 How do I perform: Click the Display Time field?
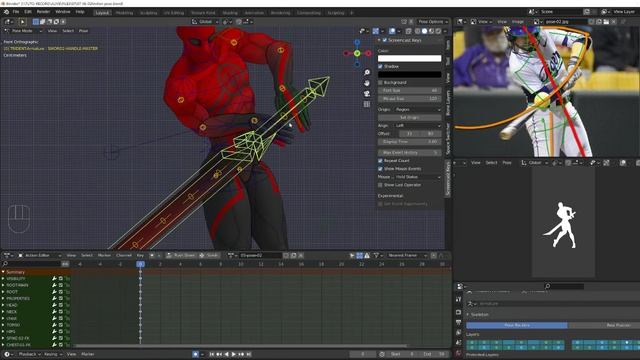coord(409,142)
